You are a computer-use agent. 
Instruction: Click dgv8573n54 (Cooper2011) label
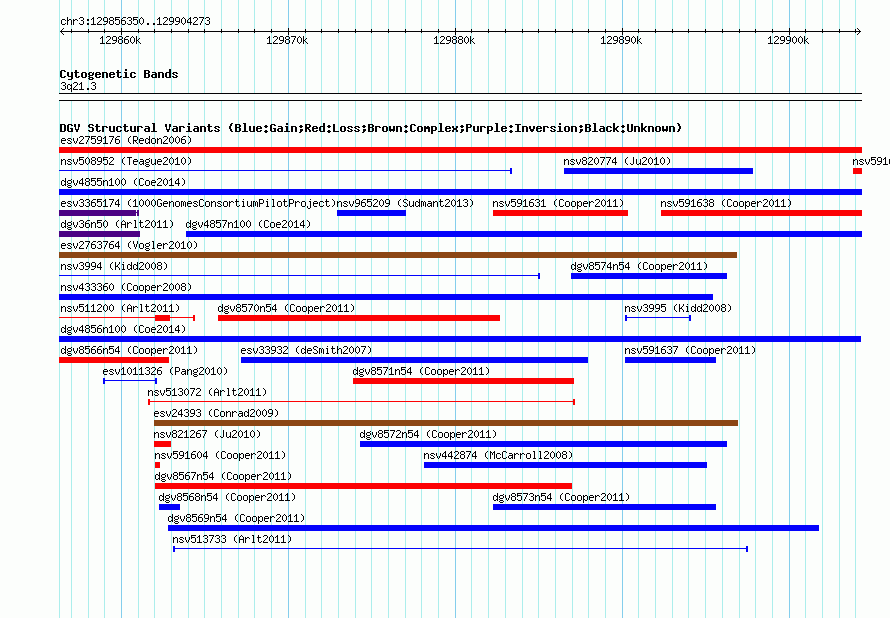click(561, 497)
